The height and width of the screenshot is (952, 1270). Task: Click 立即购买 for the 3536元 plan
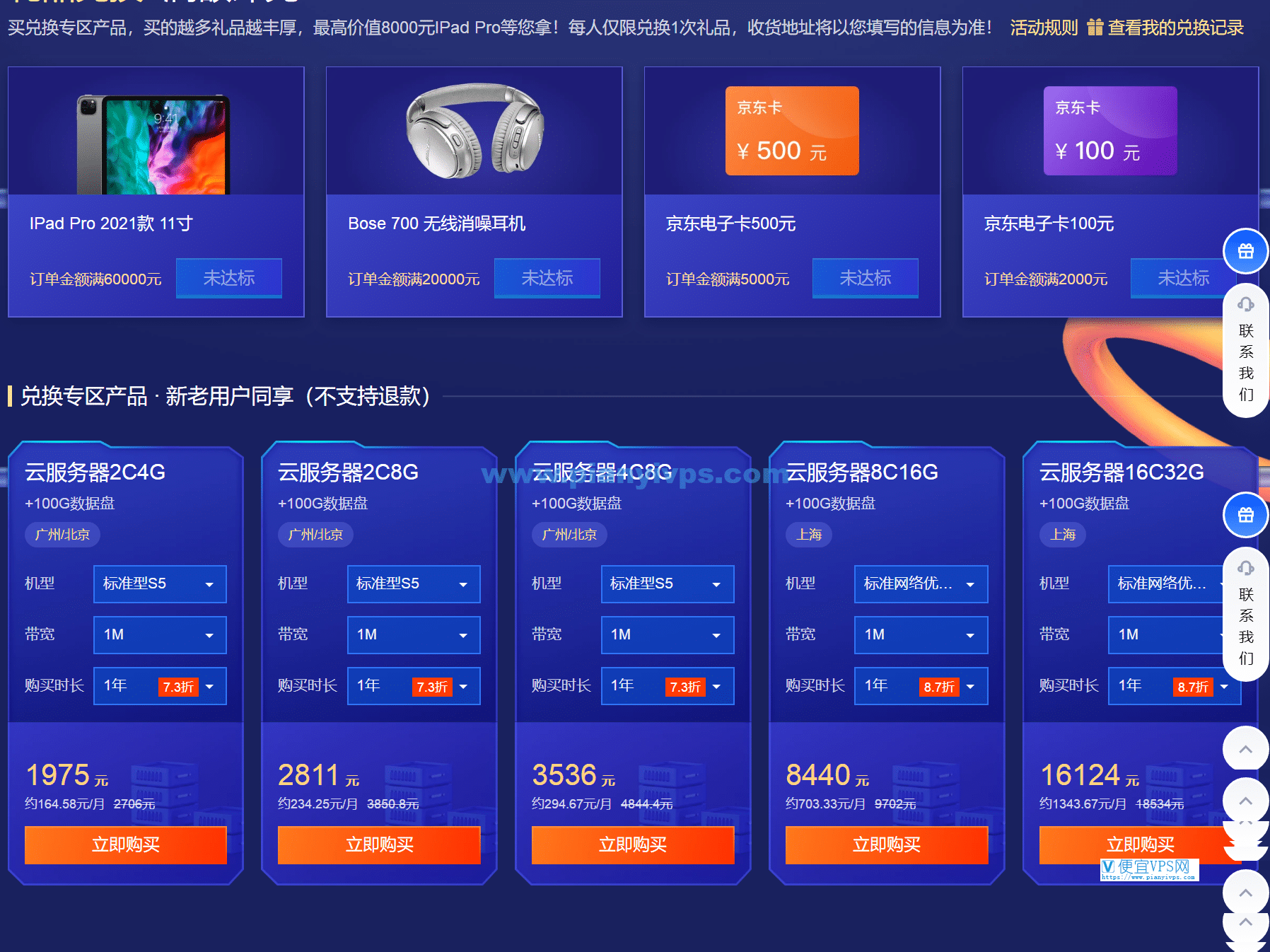point(633,845)
